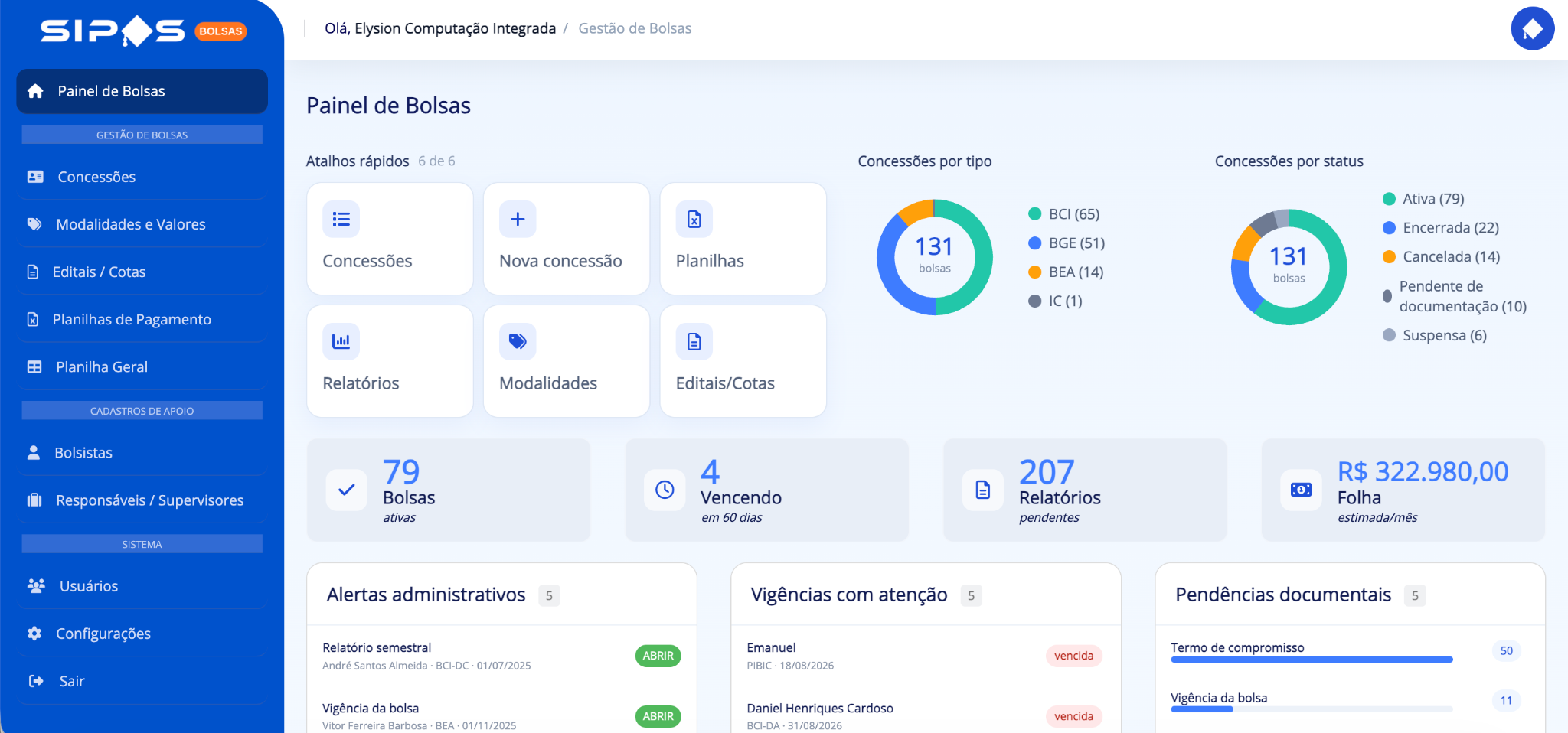Screen dimensions: 1568x733
Task: Click BCI (65) legend entry
Action: pos(1064,214)
